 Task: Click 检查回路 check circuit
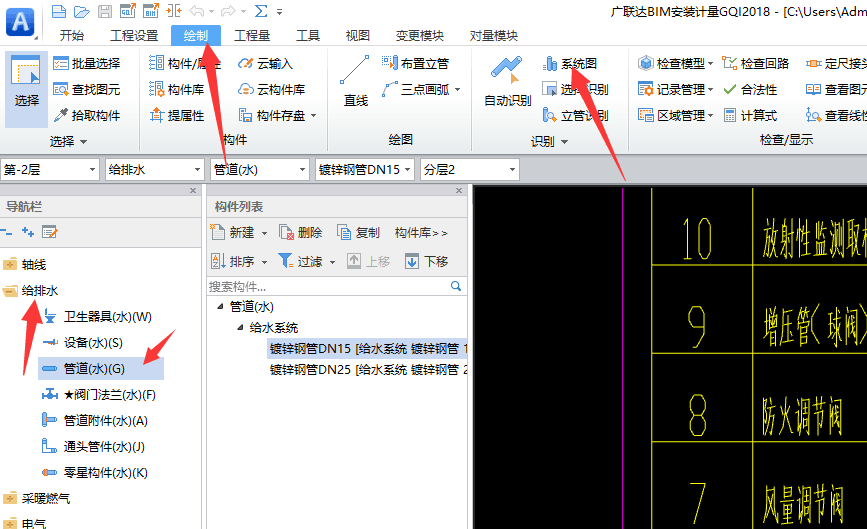756,64
